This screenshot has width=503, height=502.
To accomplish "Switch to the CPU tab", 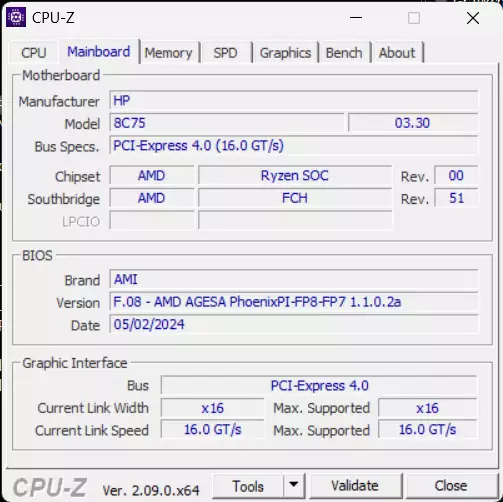I will [34, 53].
